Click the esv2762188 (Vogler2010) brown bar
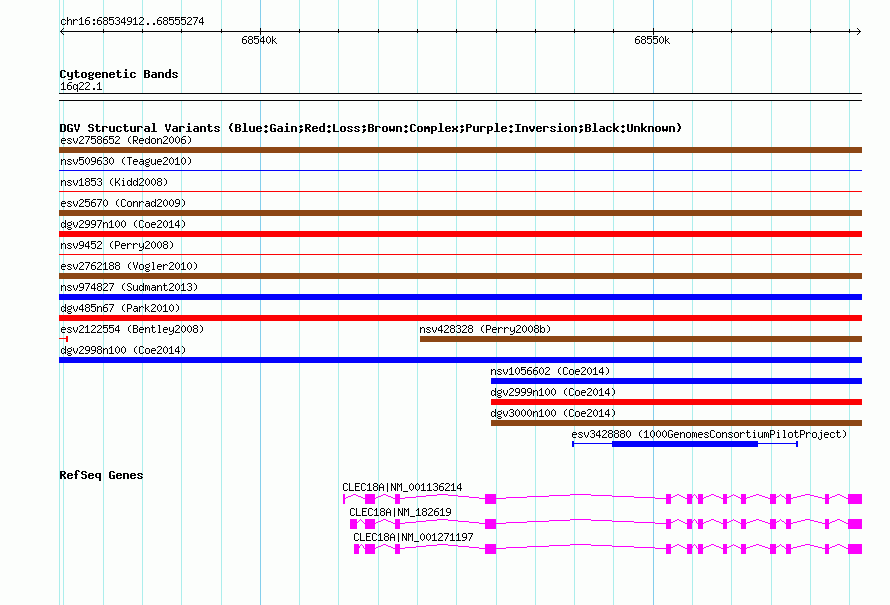The image size is (890, 605). [x=460, y=276]
